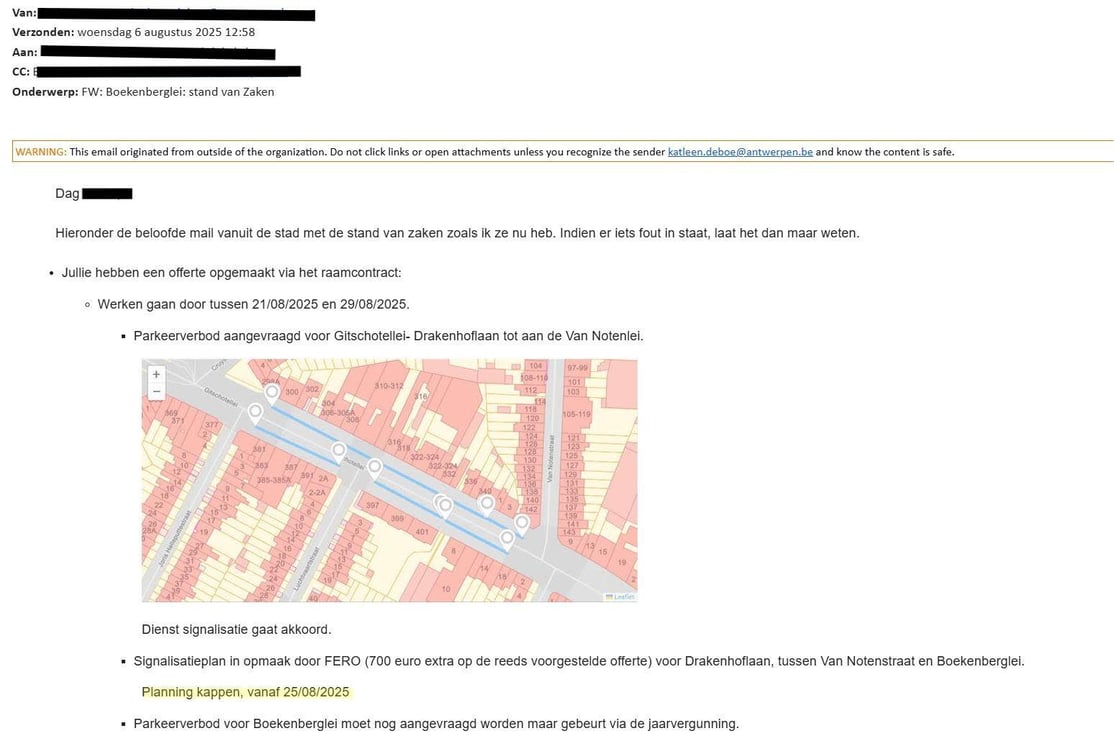This screenshot has width=1114, height=736.
Task: Select the lowest marker on the southern blue line
Action: tap(507, 540)
